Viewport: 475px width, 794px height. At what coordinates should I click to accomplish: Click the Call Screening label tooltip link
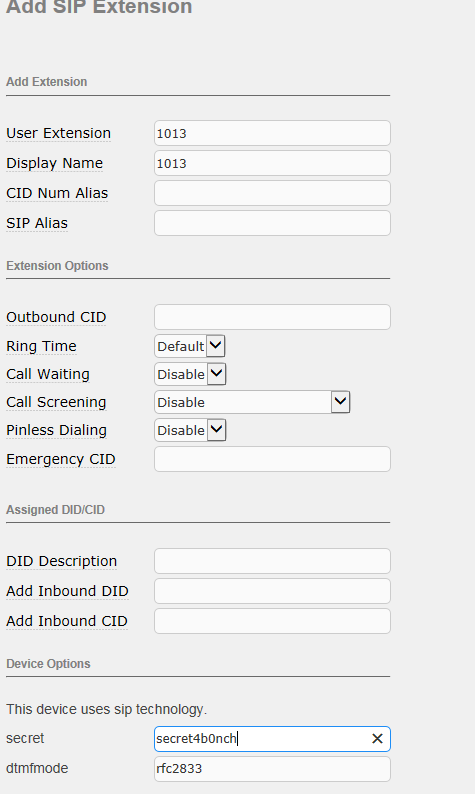[56, 402]
